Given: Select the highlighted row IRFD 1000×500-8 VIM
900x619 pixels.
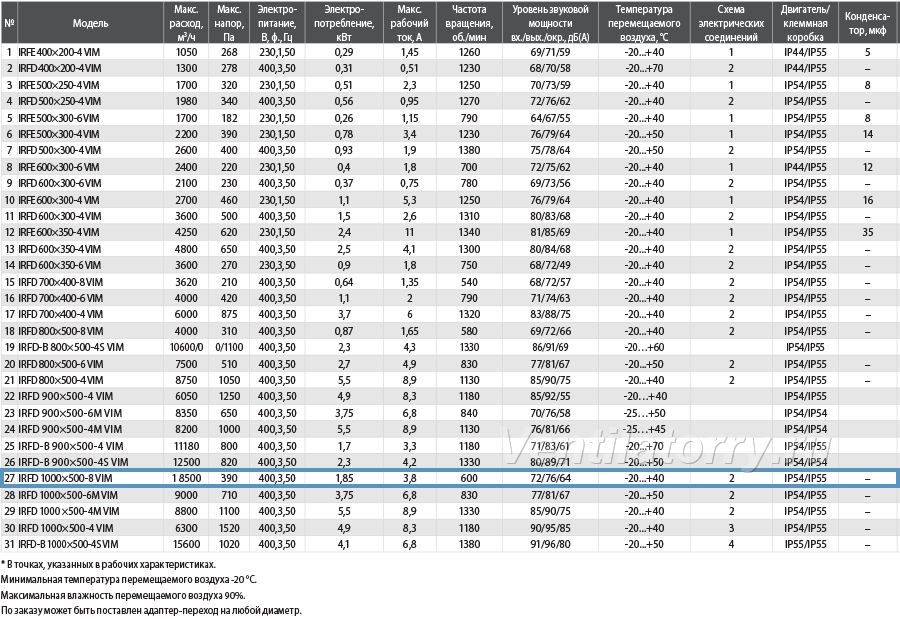Looking at the screenshot, I should coord(449,478).
